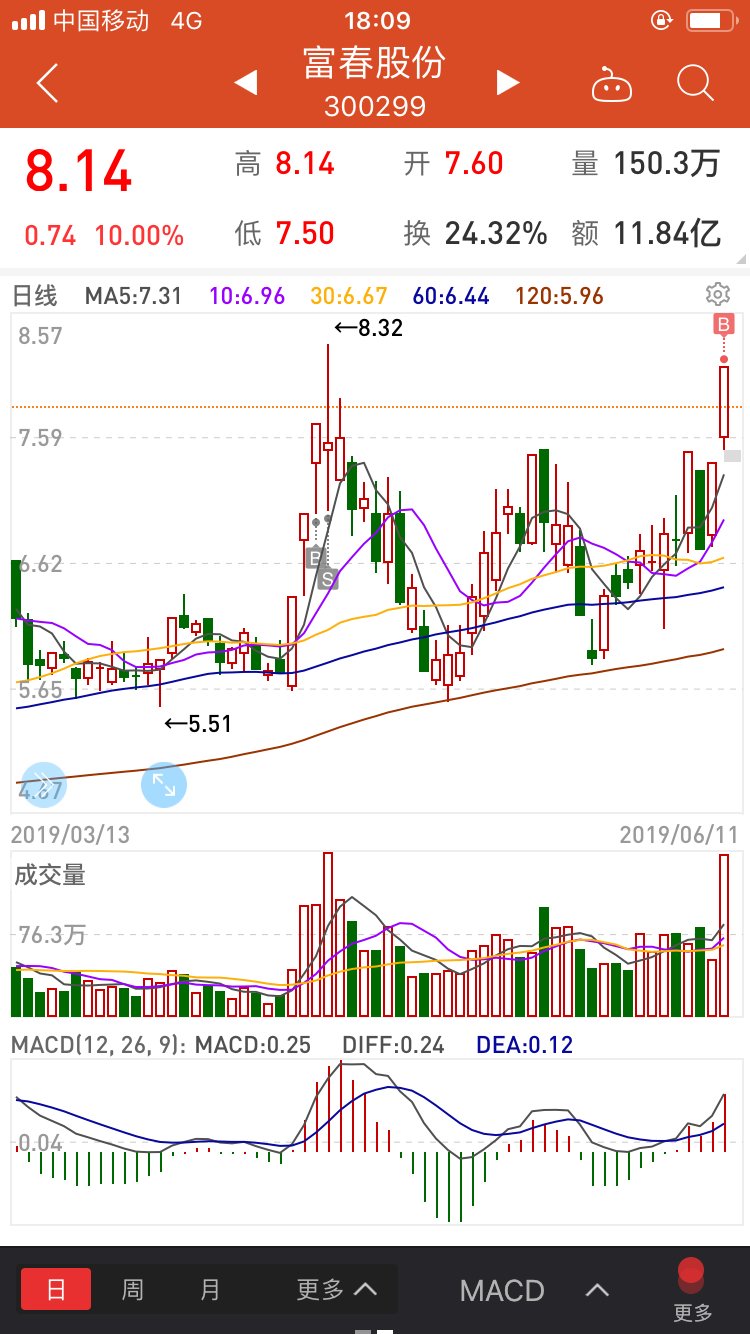Tap the current price 8.14
The image size is (750, 1334).
[78, 171]
